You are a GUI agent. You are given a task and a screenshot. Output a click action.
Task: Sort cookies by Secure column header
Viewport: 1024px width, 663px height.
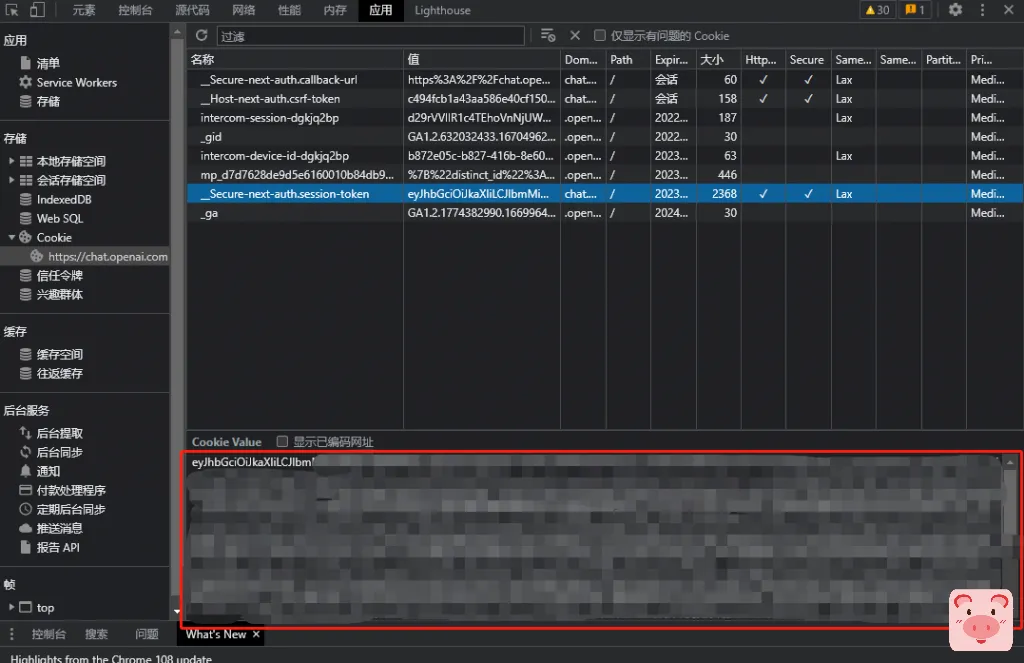[x=808, y=59]
